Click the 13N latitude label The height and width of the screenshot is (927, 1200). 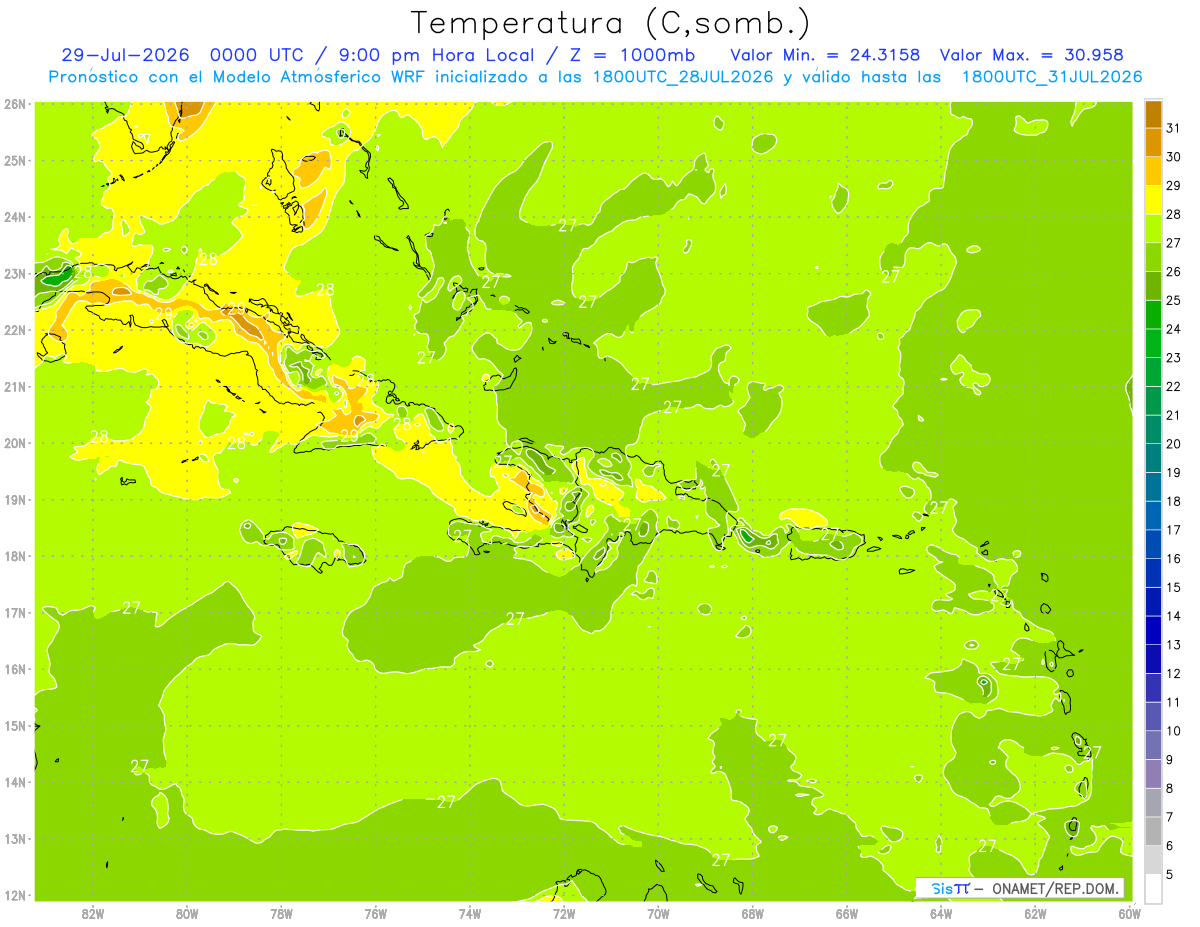click(x=15, y=839)
